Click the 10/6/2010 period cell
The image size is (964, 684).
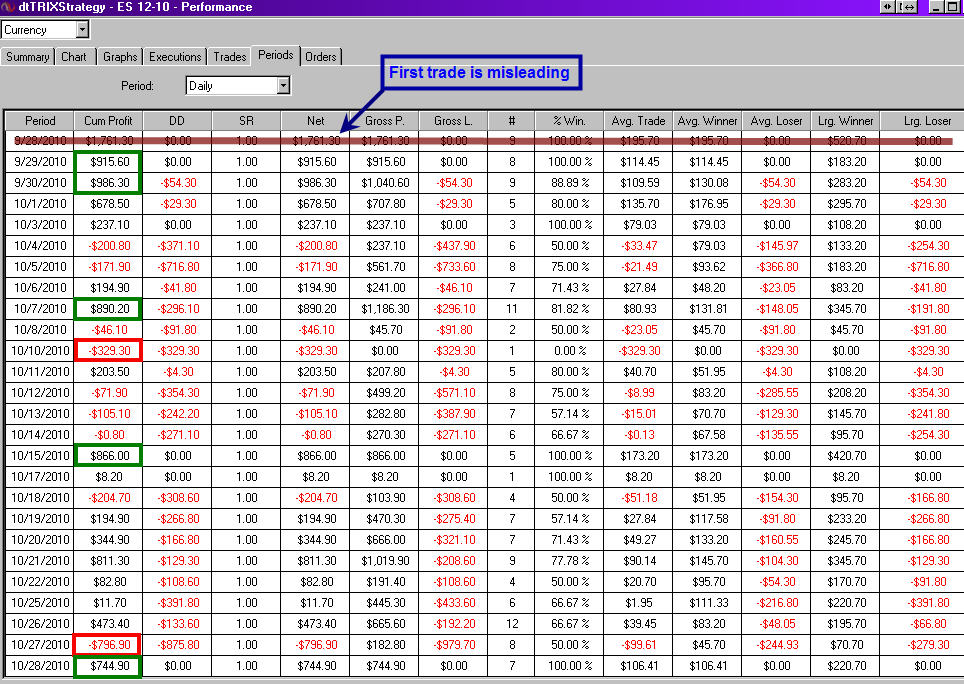click(40, 288)
